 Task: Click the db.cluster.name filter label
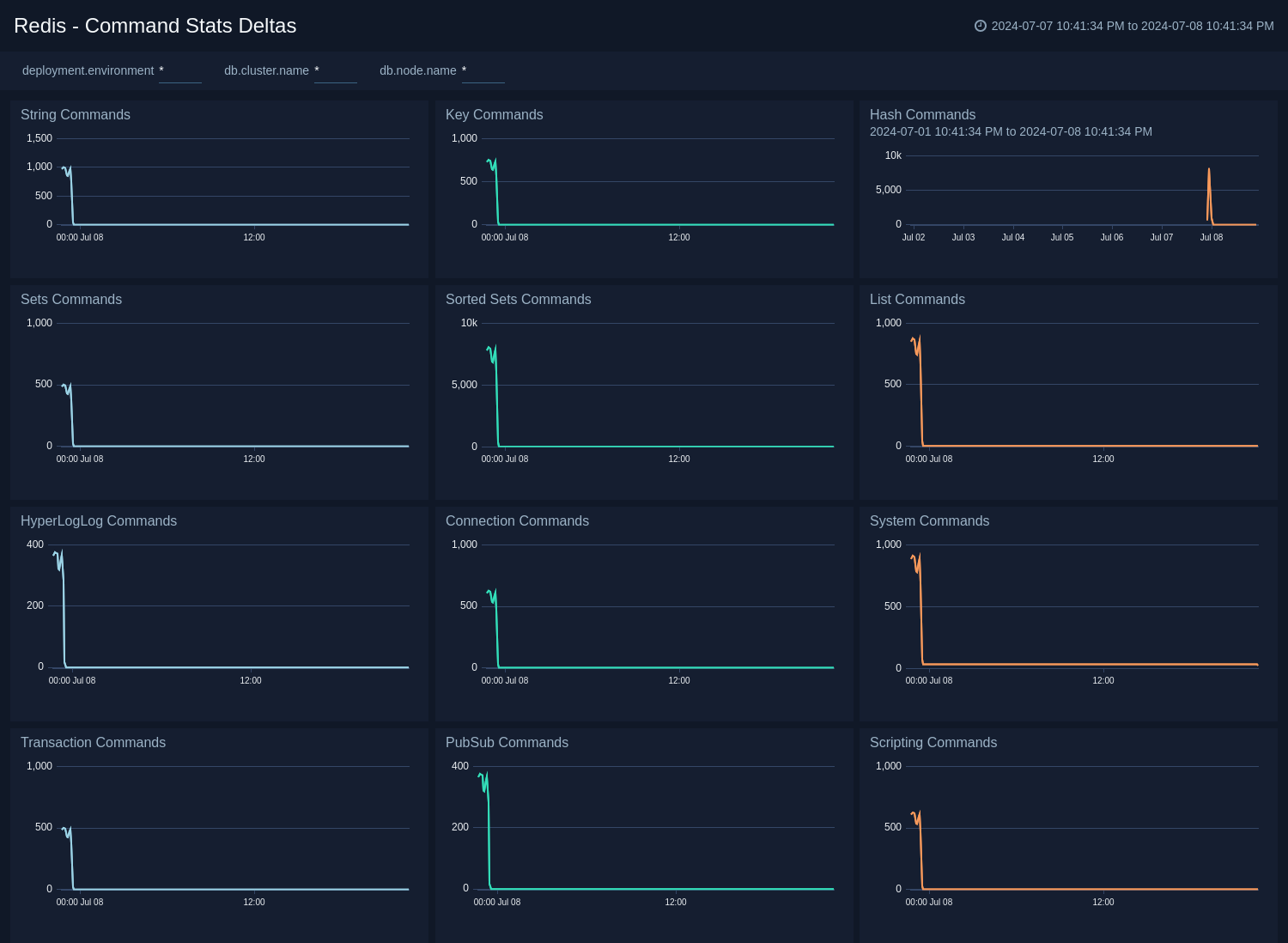point(266,70)
